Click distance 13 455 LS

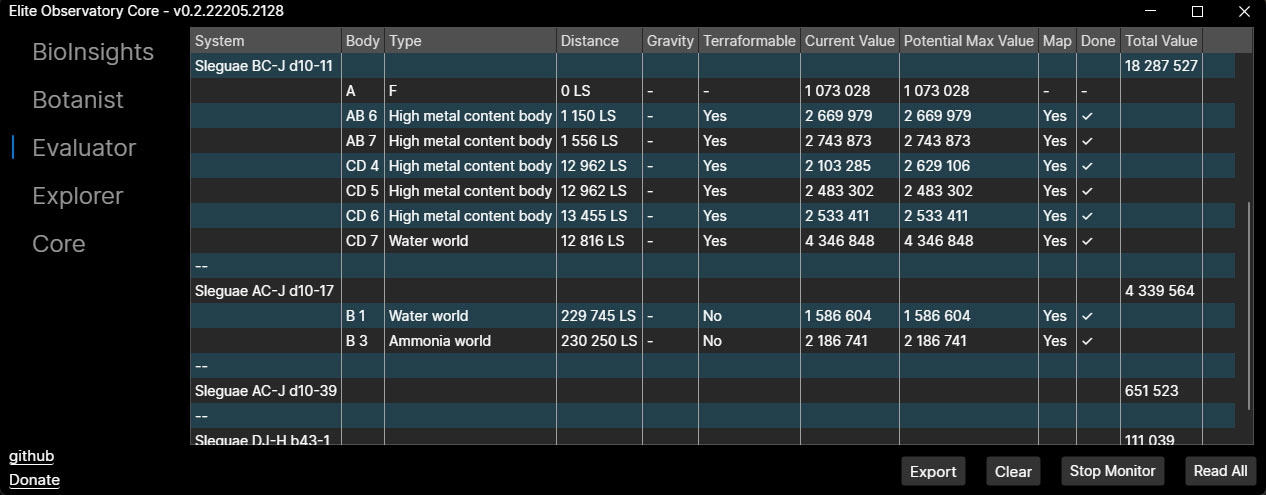[x=593, y=216]
